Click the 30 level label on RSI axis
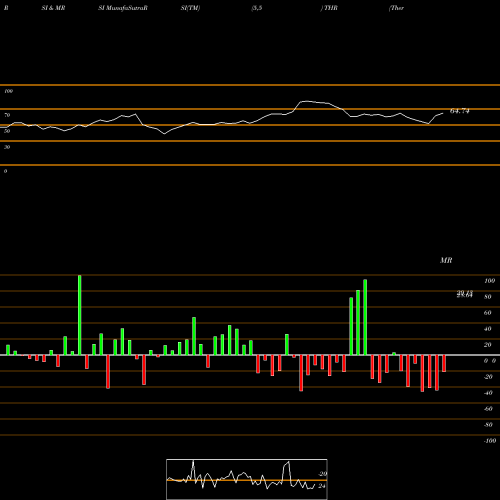Viewport: 500px width, 500px height. (x=7, y=147)
